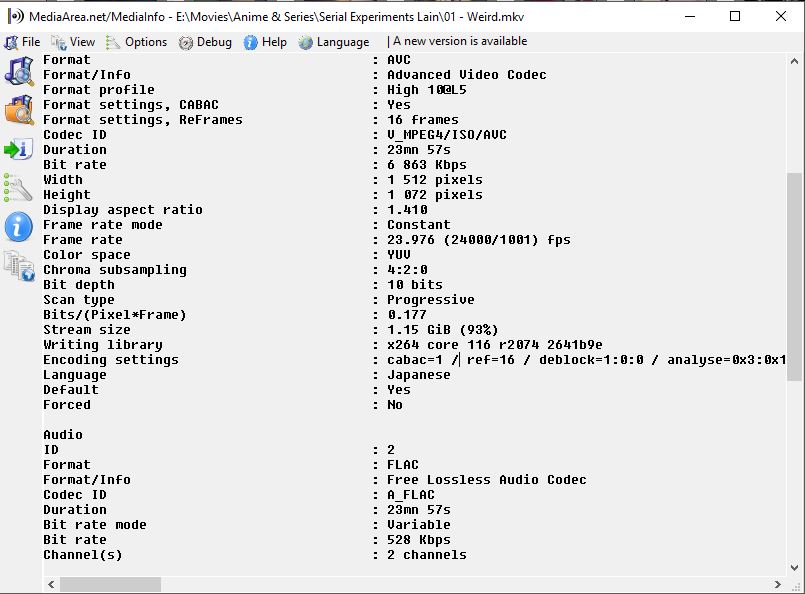Click the check for updates documents icon

19,265
